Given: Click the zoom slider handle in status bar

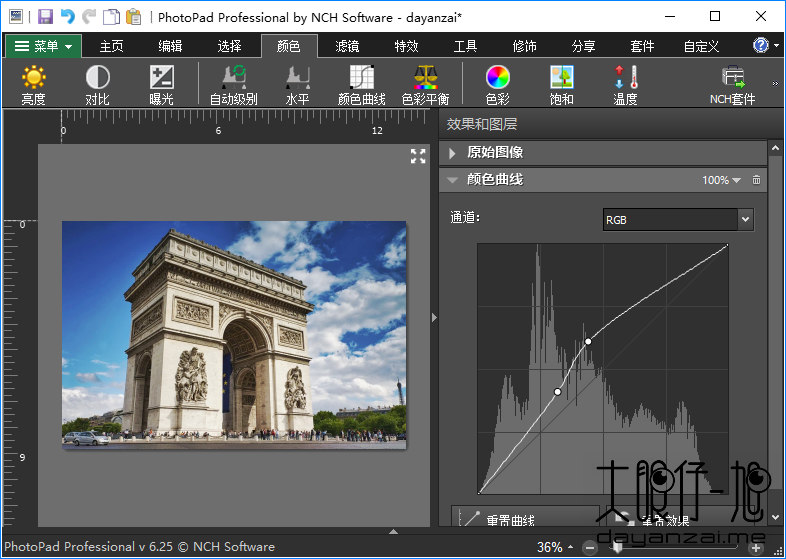Looking at the screenshot, I should click(618, 548).
